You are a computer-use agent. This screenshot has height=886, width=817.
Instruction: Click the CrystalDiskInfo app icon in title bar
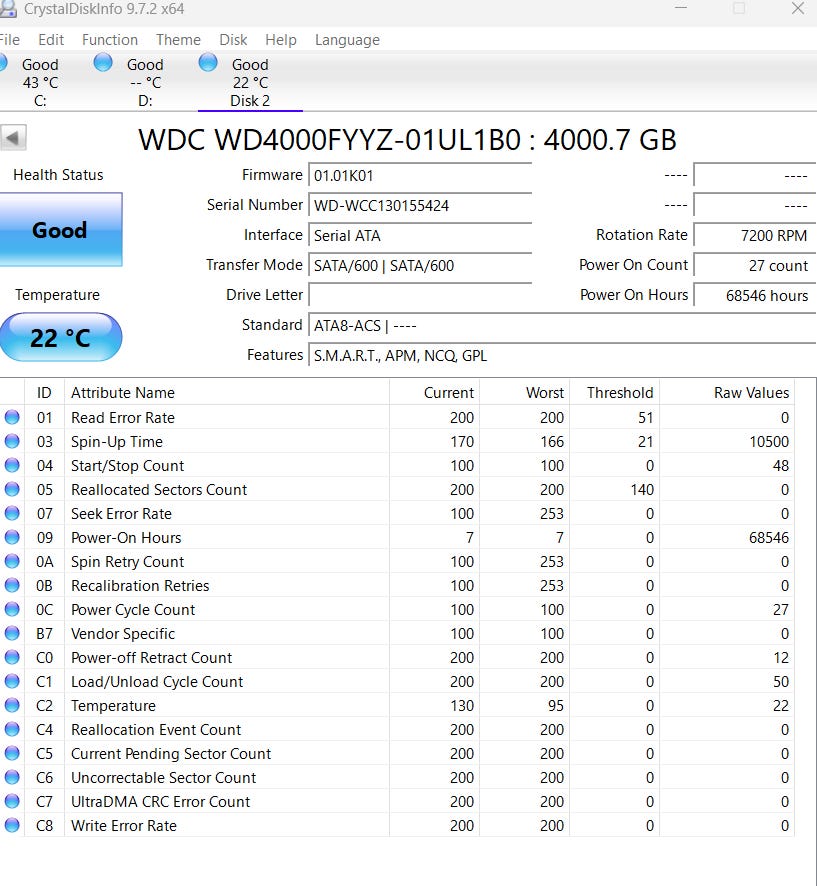(7, 8)
